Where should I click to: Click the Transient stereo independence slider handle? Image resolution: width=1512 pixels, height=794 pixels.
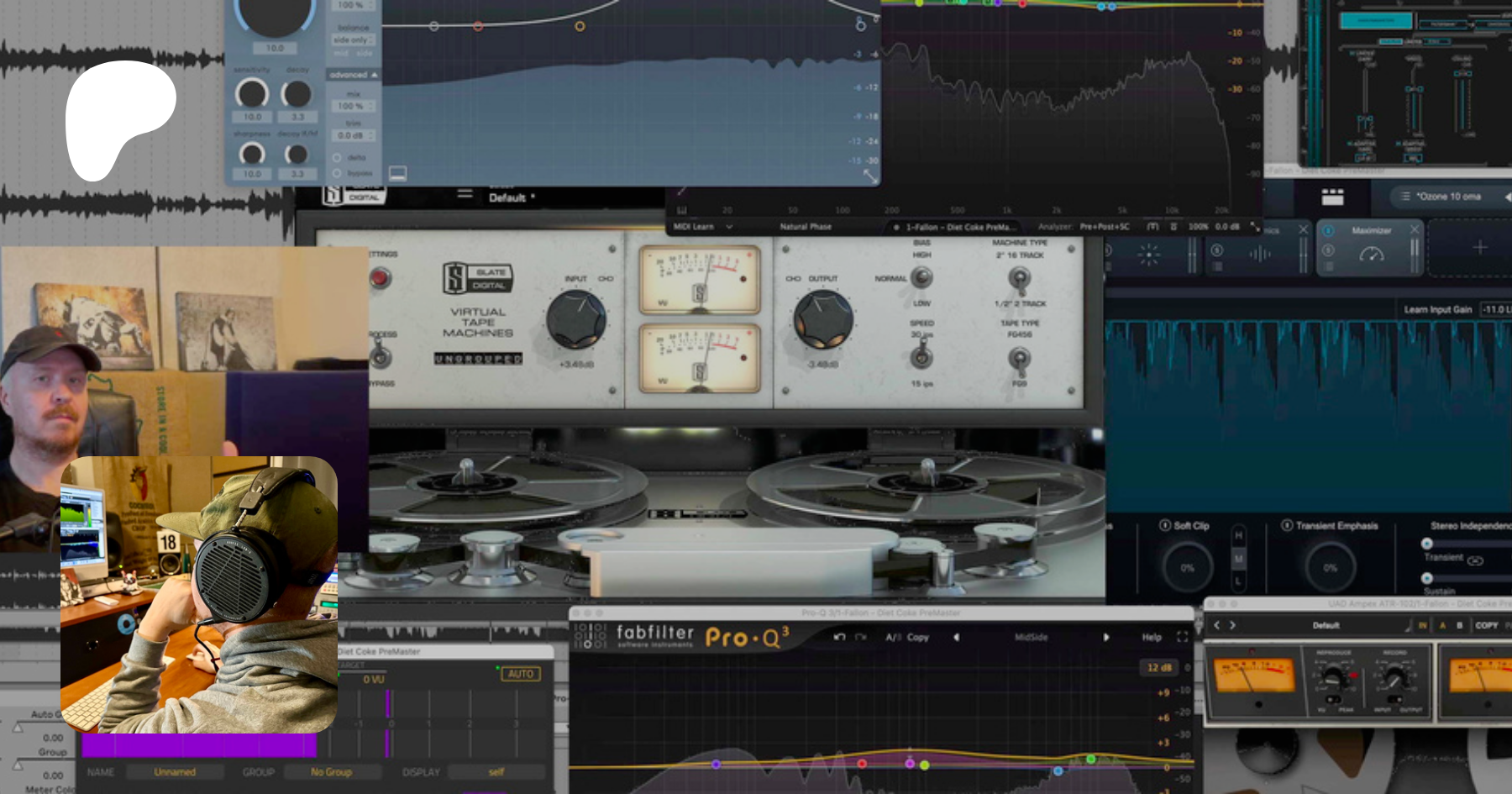pyautogui.click(x=1426, y=544)
